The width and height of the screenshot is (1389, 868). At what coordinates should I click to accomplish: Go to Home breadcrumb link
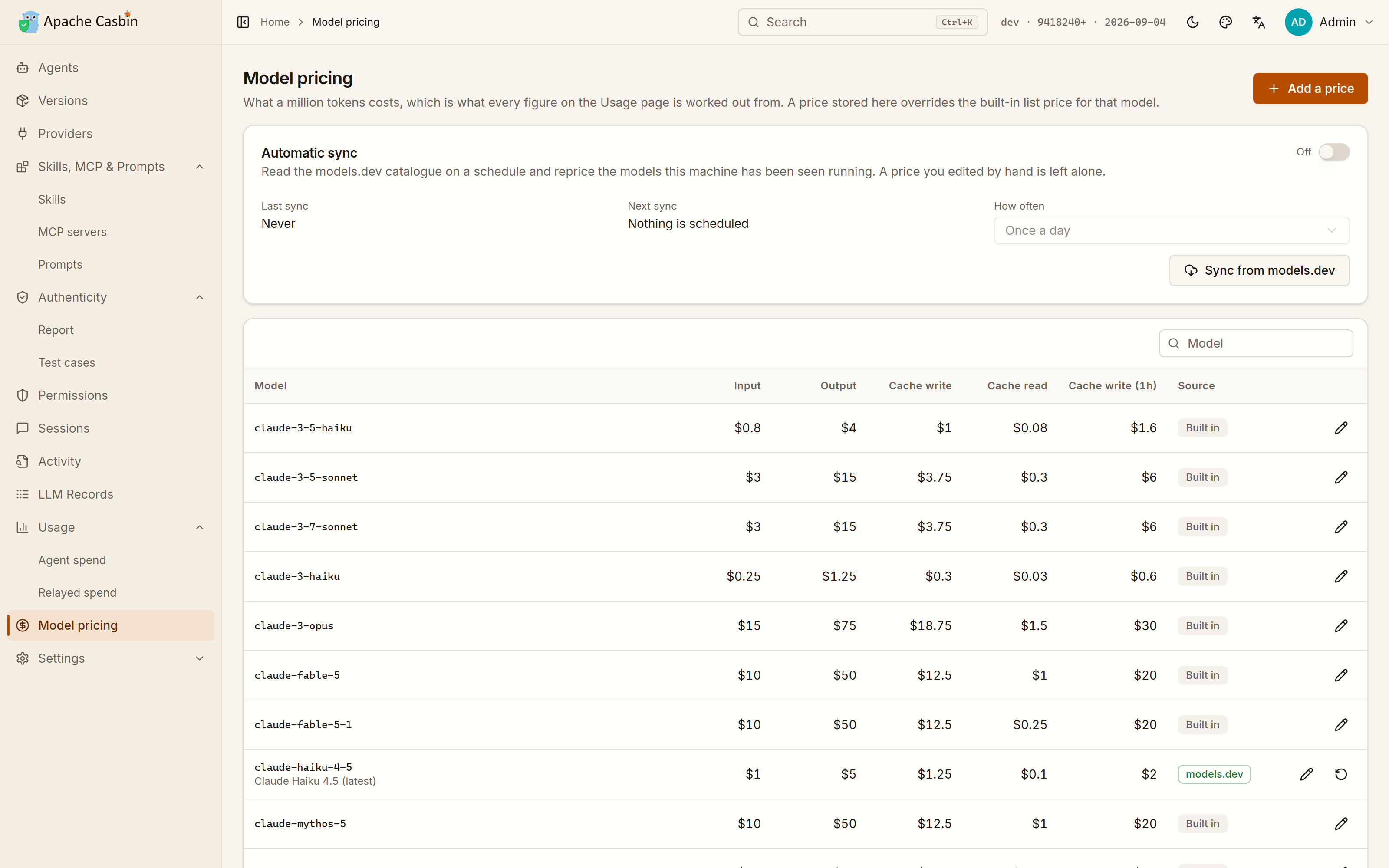click(275, 22)
